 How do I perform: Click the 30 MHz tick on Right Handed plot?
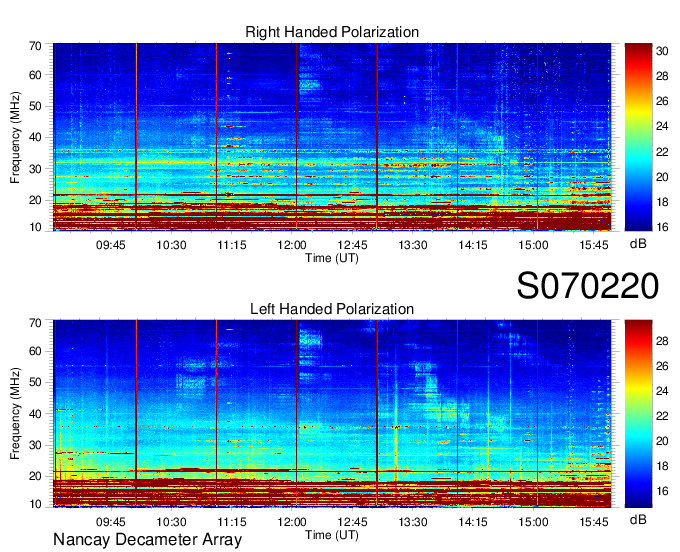coord(35,169)
